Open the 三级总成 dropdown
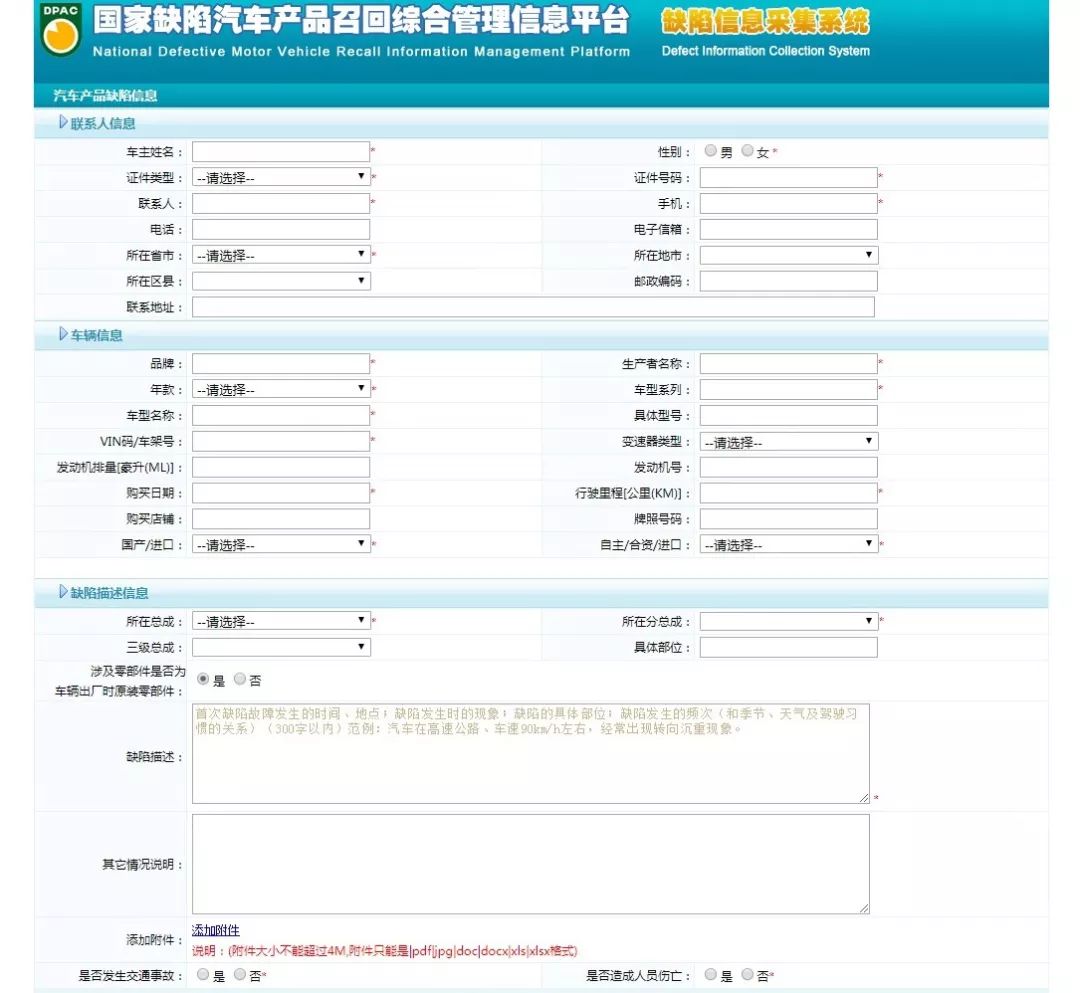Image resolution: width=1080 pixels, height=993 pixels. tap(281, 647)
